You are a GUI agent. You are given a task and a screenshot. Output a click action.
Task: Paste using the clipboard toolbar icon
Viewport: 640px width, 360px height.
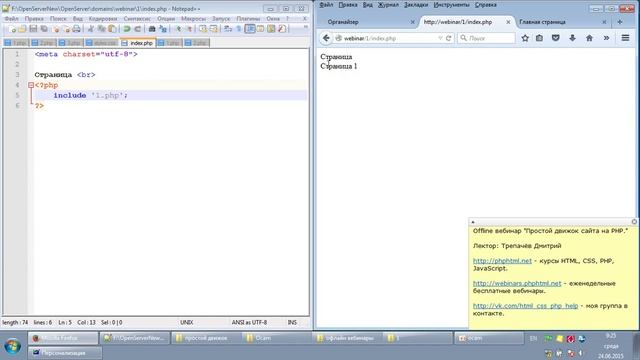point(112,29)
